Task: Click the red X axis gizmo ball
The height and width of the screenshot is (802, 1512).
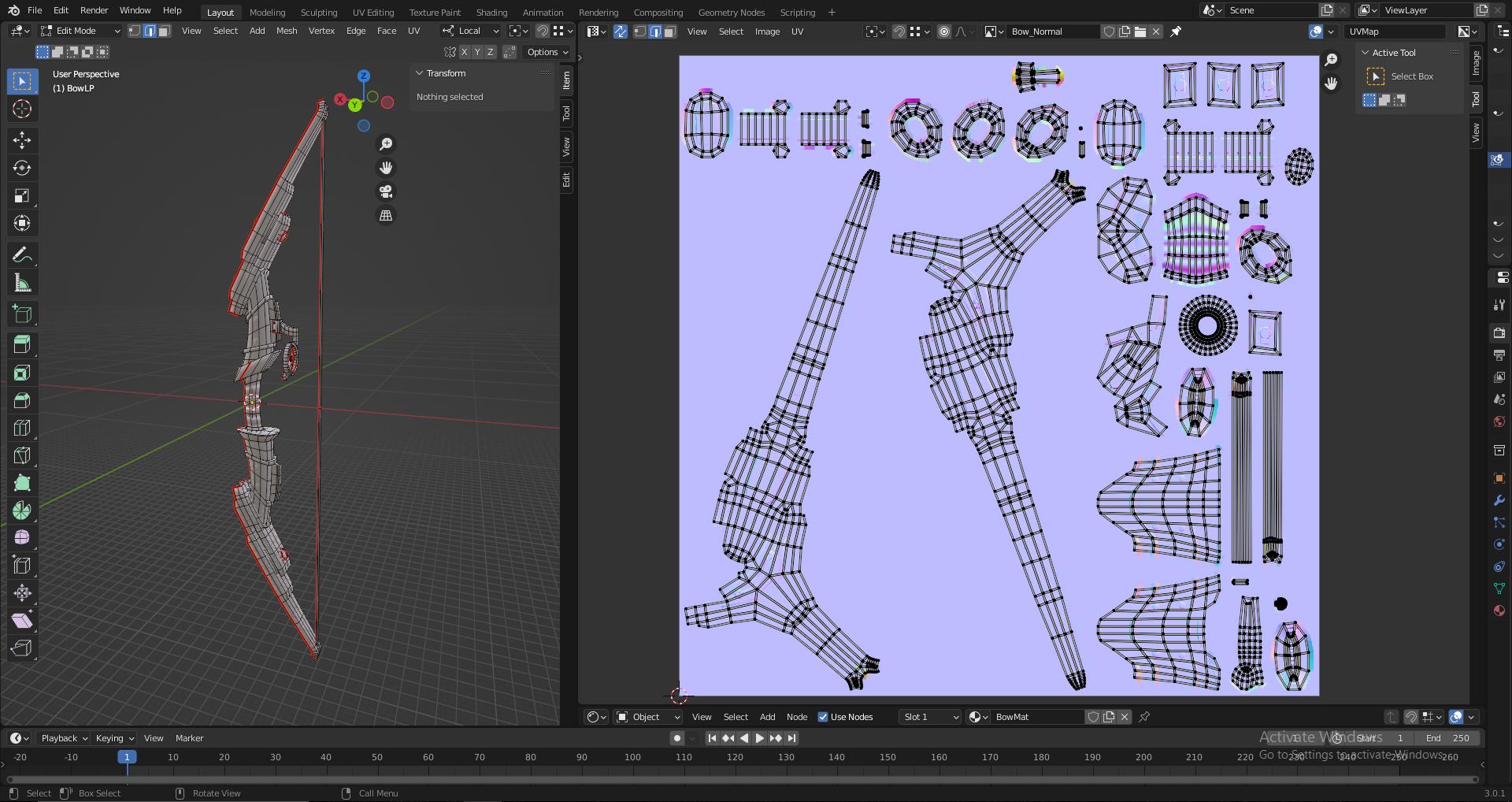Action: coord(340,99)
